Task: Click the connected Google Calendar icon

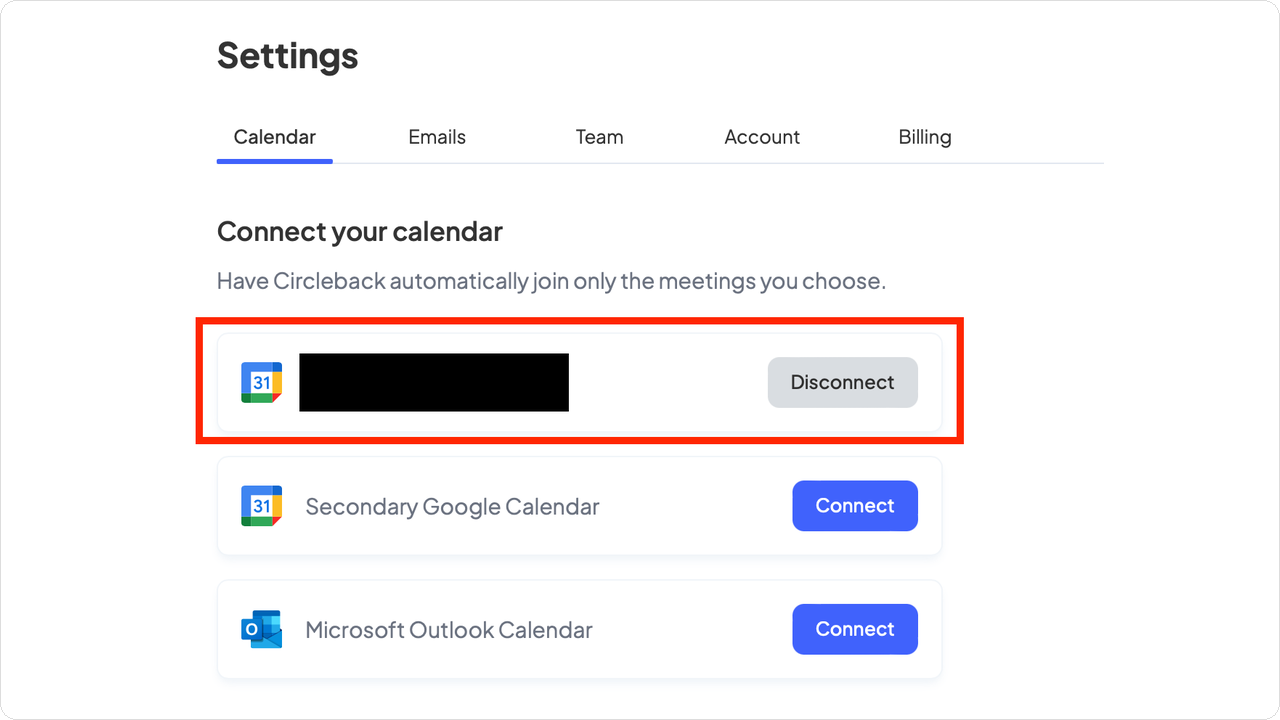Action: tap(261, 382)
